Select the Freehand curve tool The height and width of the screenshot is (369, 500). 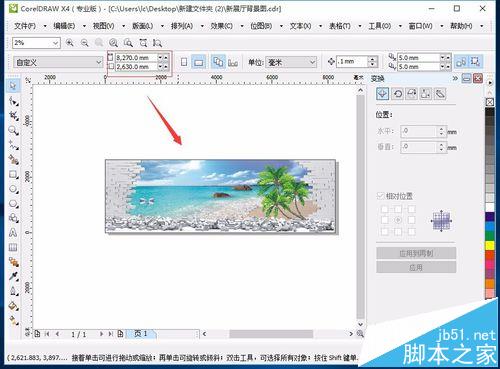point(13,145)
